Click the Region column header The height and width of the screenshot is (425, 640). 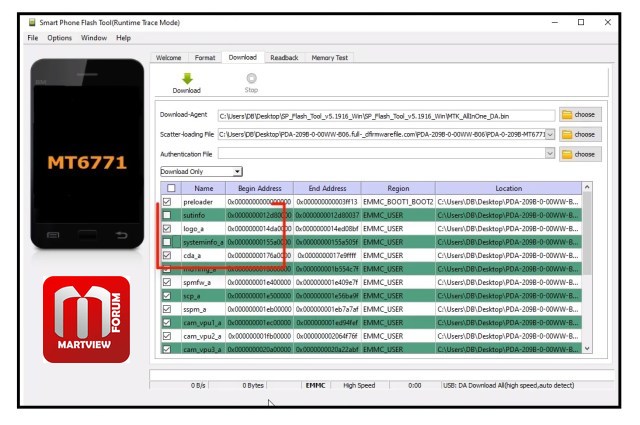click(398, 188)
